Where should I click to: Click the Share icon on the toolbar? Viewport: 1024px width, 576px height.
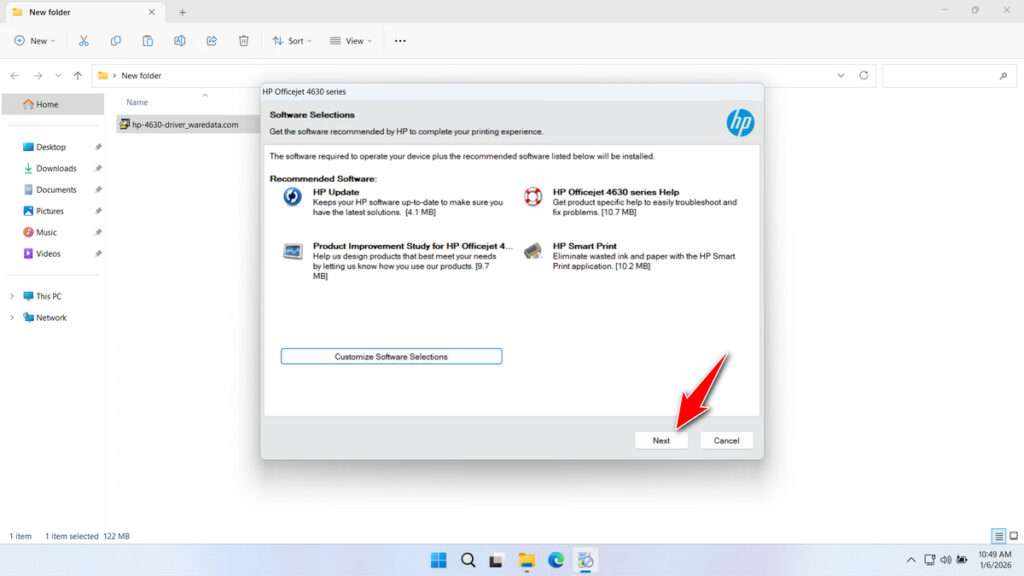point(211,40)
